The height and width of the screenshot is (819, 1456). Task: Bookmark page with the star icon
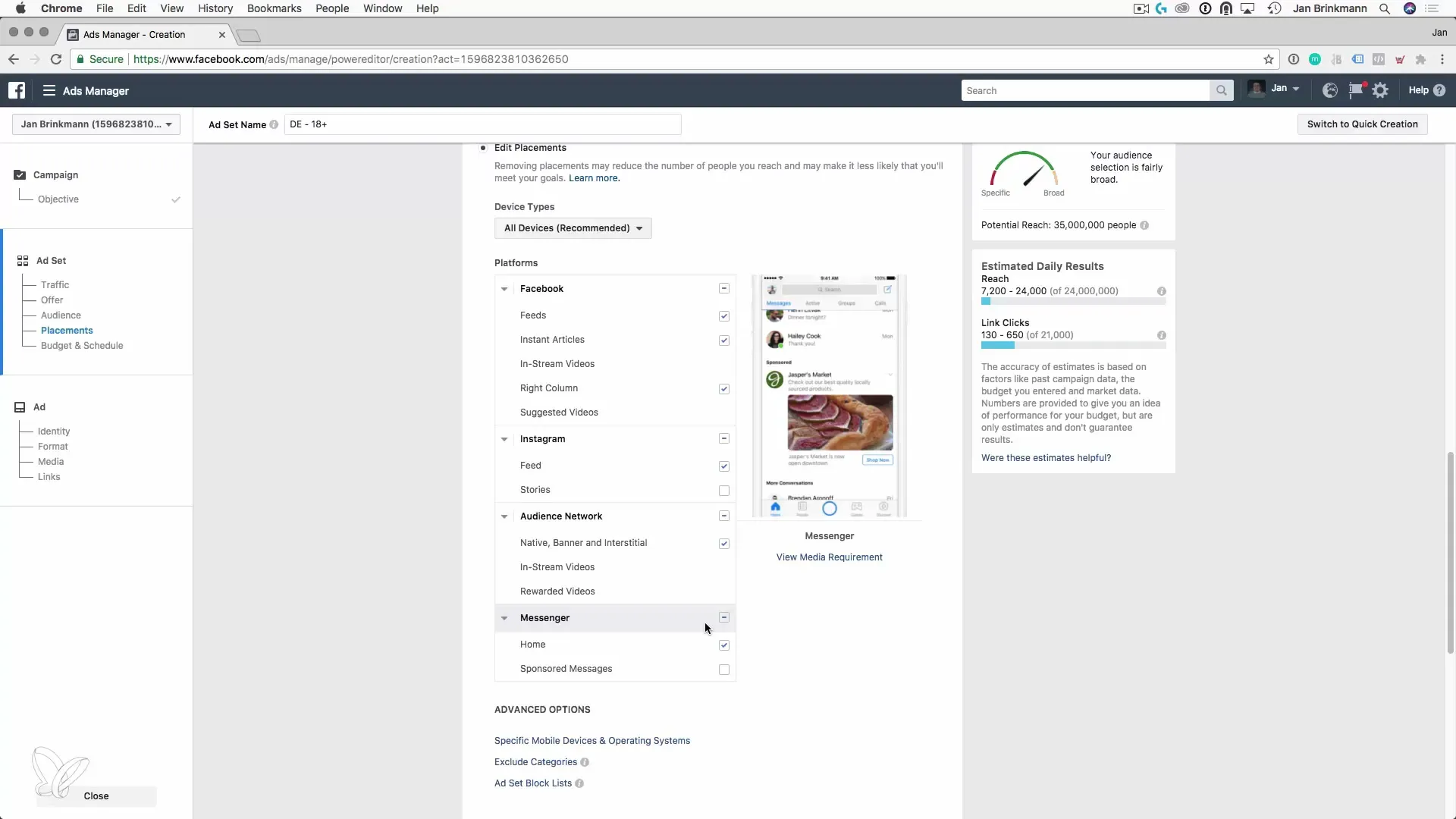(1268, 59)
